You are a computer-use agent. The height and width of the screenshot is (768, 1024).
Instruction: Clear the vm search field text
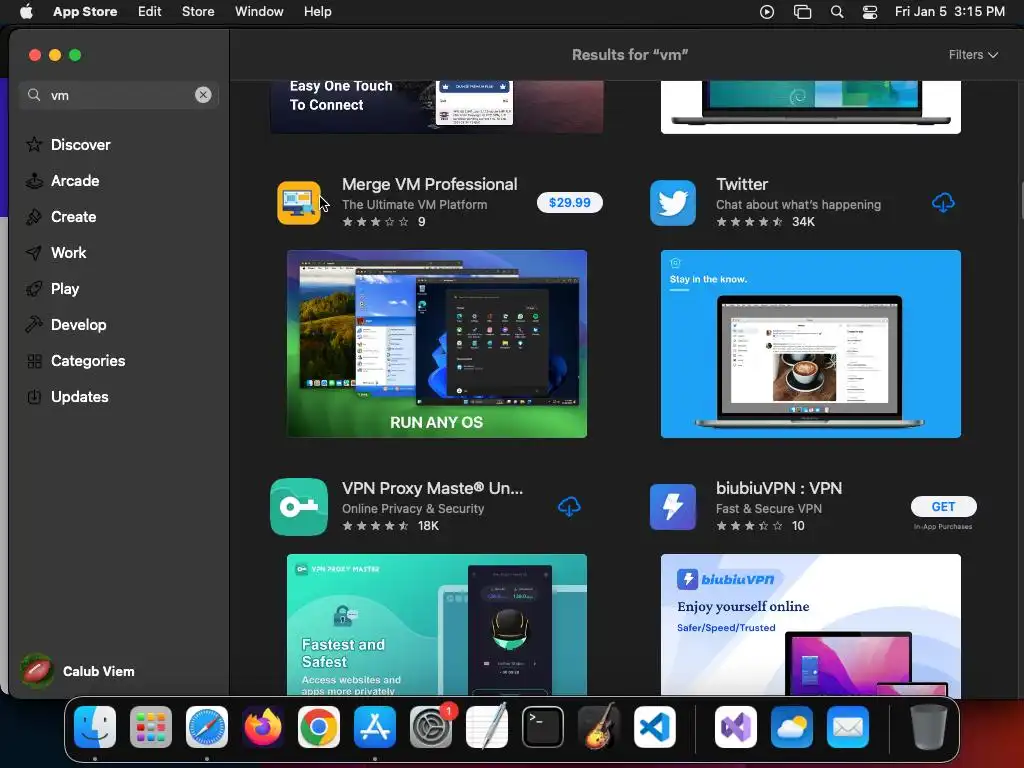coord(203,95)
